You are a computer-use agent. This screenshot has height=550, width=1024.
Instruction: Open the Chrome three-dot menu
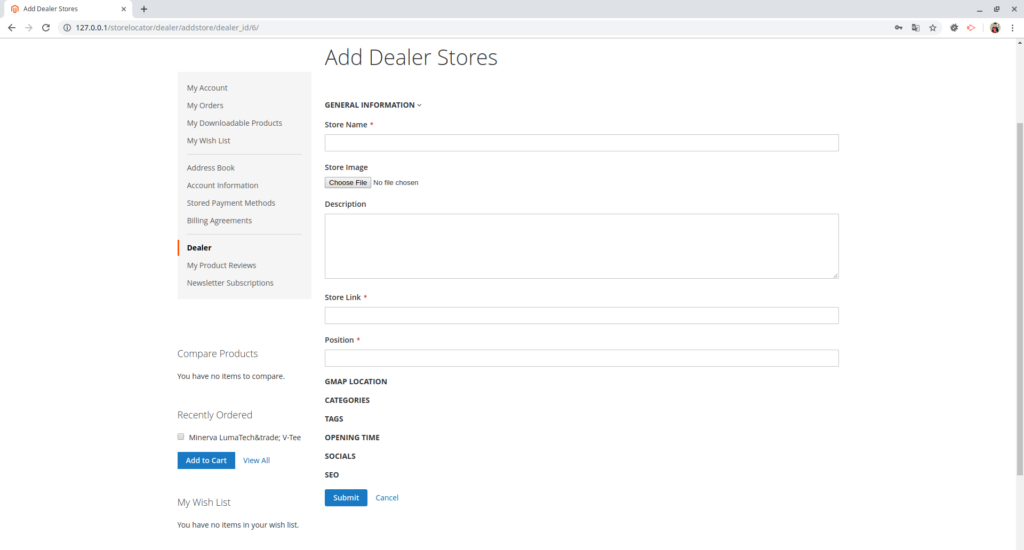click(x=1012, y=28)
